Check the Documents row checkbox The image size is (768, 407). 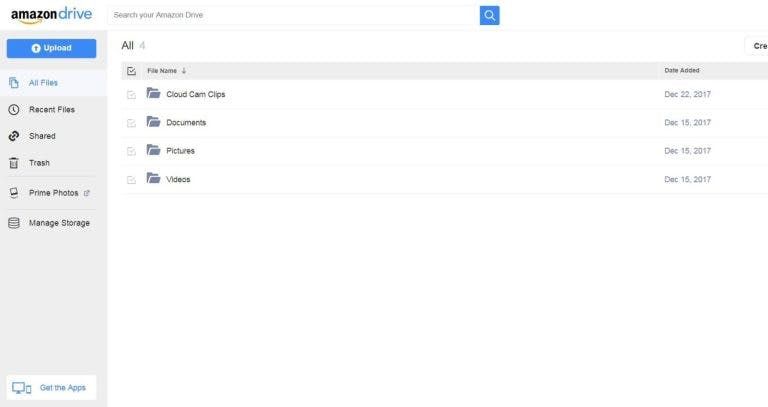coord(131,123)
